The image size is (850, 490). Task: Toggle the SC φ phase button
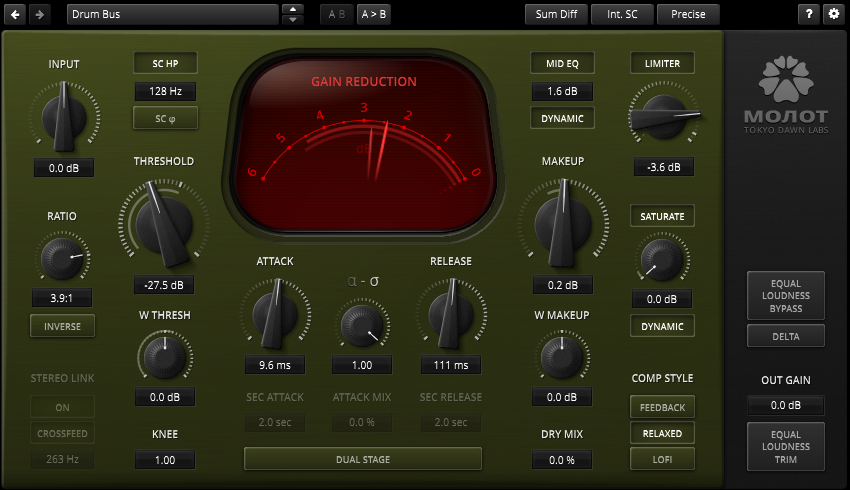pyautogui.click(x=165, y=118)
